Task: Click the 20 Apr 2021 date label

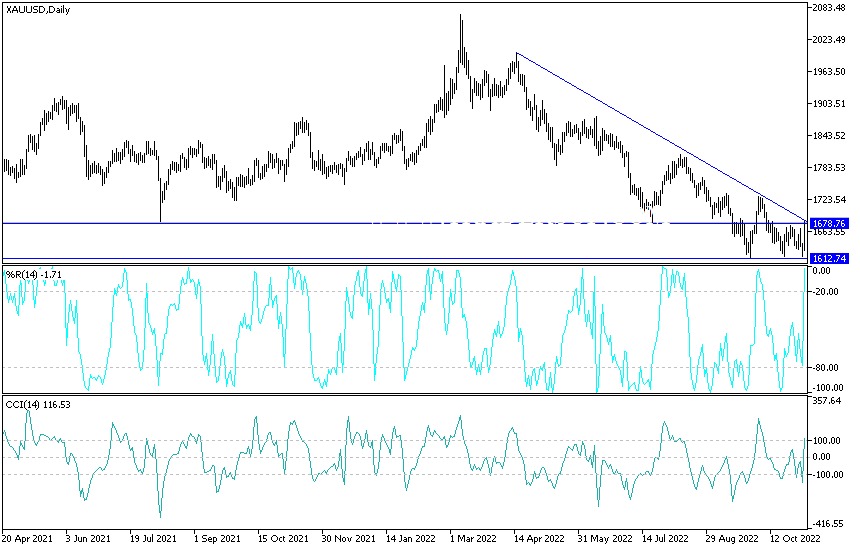Action: pyautogui.click(x=27, y=538)
